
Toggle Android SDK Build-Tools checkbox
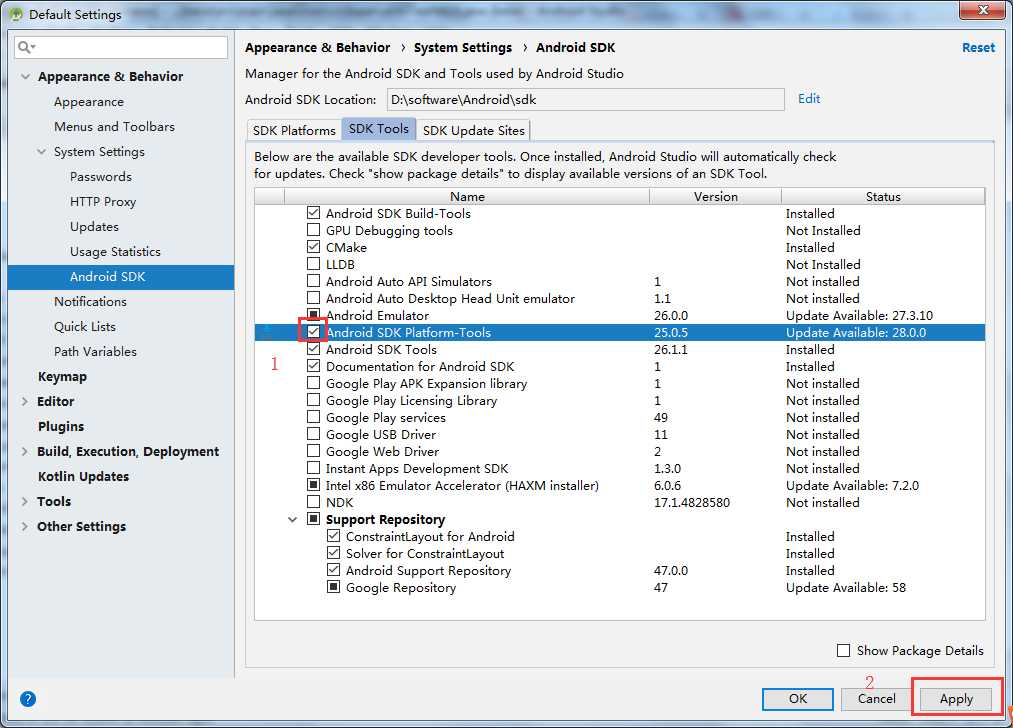(x=313, y=213)
